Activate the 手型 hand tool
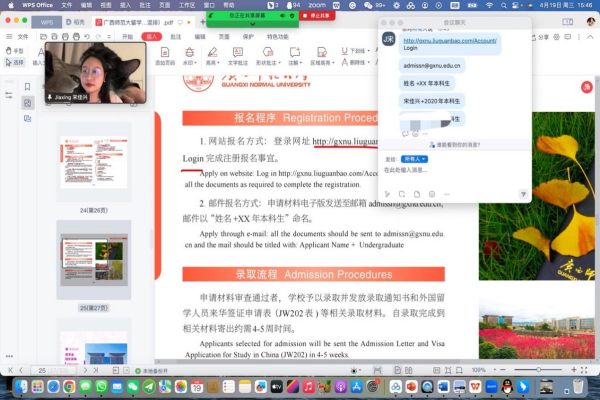Image resolution: width=600 pixels, height=400 pixels. point(15,50)
